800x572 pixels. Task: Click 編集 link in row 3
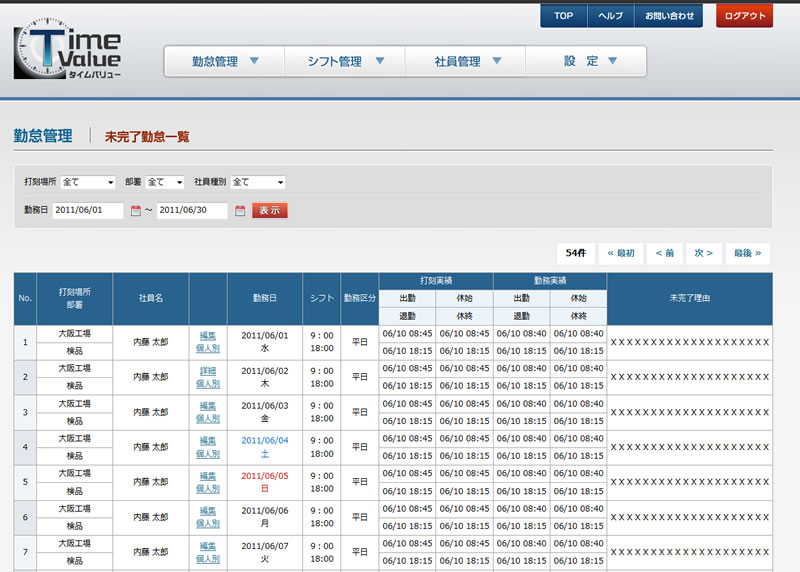(x=208, y=406)
